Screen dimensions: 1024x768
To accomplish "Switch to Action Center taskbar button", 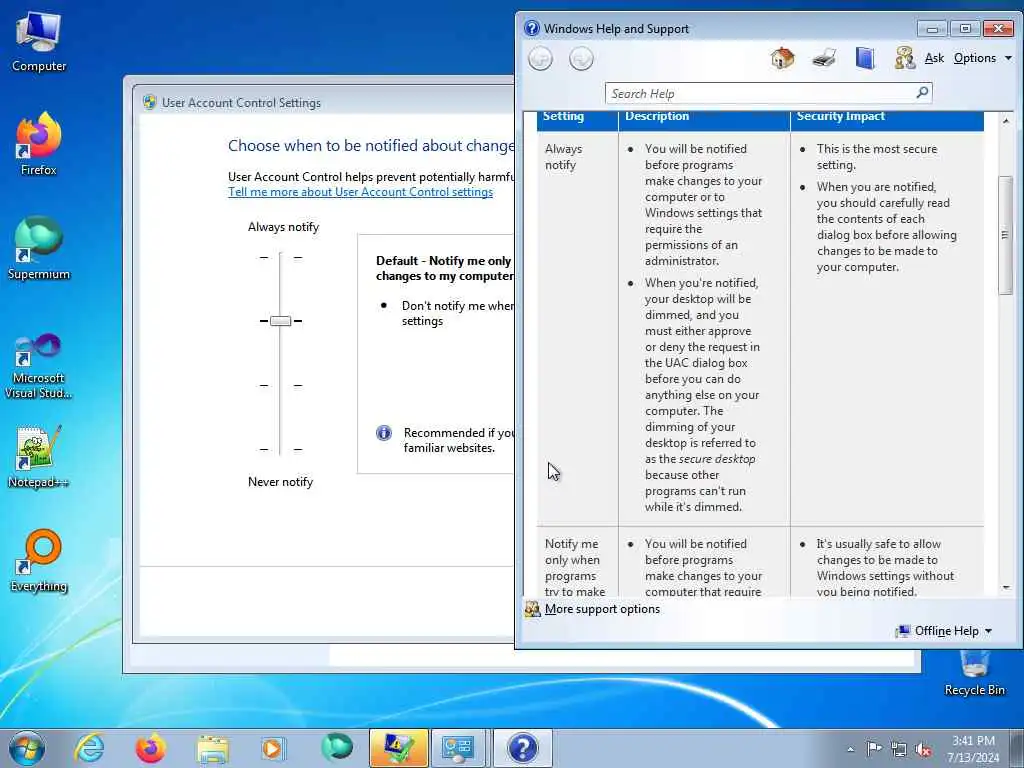I will pos(398,748).
